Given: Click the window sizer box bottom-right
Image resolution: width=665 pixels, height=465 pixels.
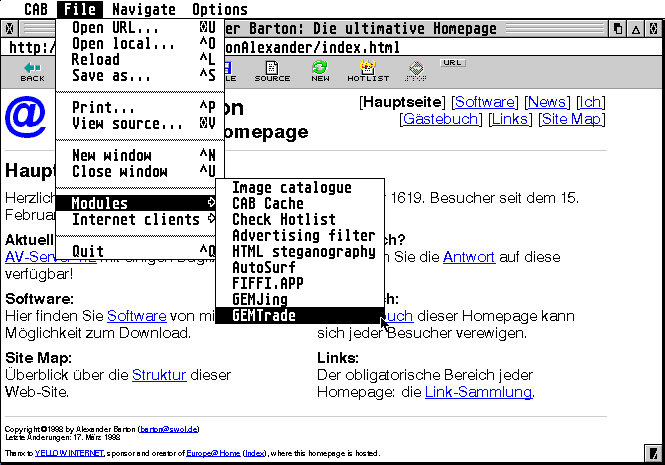Looking at the screenshot, I should tap(654, 452).
